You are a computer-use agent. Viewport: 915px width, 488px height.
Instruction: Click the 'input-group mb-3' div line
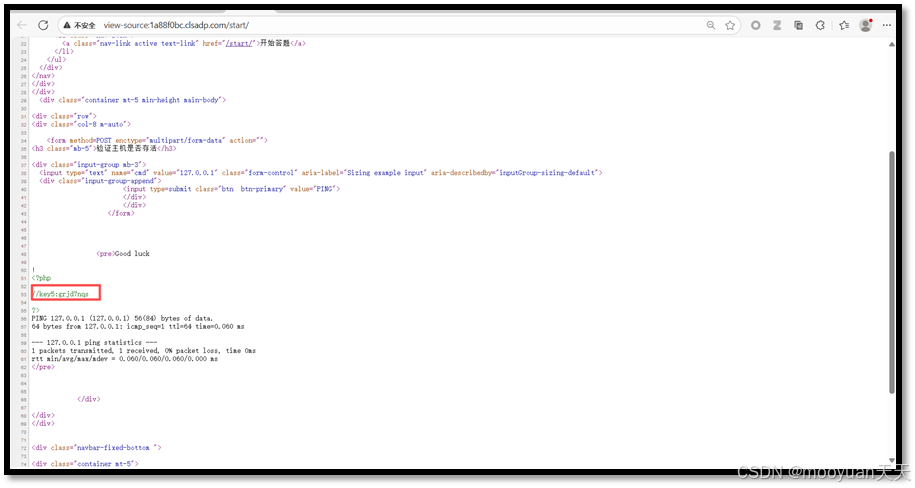pos(89,165)
